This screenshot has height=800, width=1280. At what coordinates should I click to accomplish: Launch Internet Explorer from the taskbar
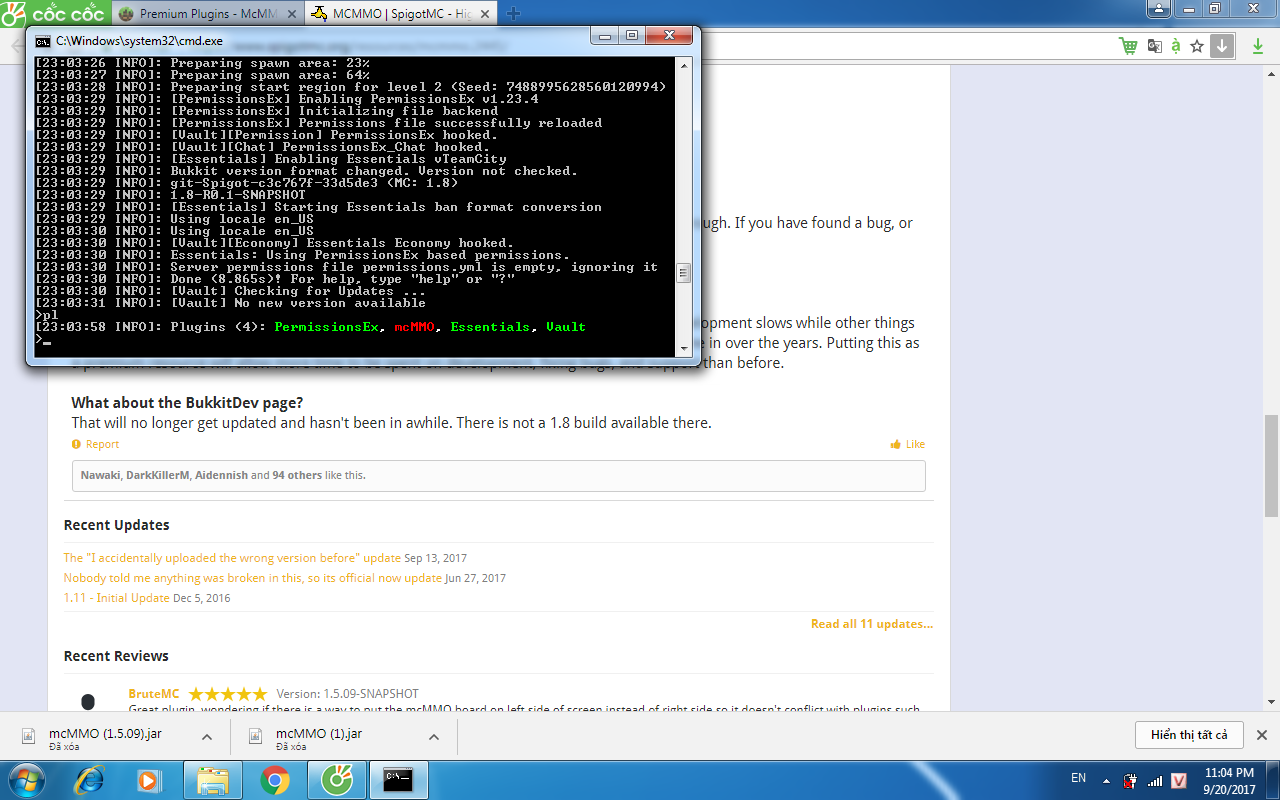pos(90,780)
